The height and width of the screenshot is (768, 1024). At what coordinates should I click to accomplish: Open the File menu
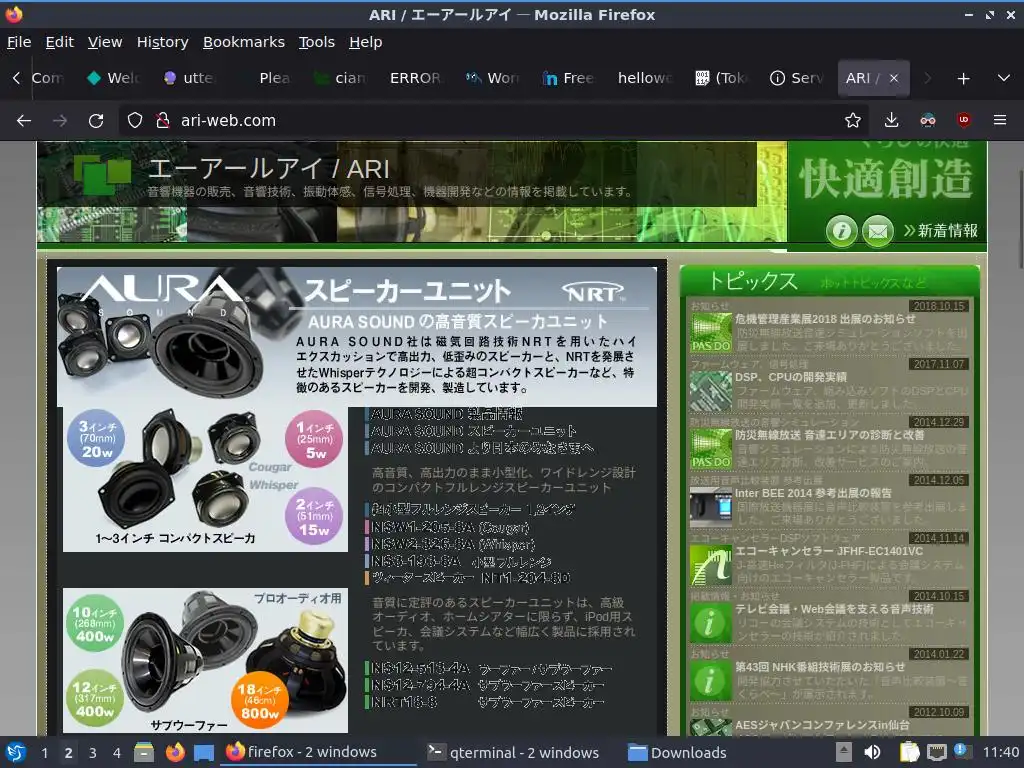click(x=19, y=42)
